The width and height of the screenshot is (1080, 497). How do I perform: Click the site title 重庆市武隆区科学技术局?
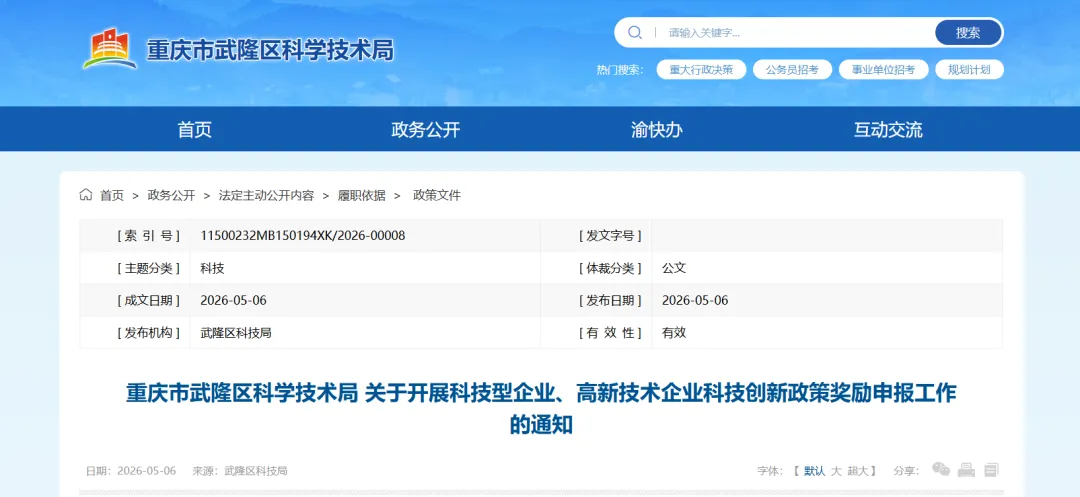pos(270,50)
